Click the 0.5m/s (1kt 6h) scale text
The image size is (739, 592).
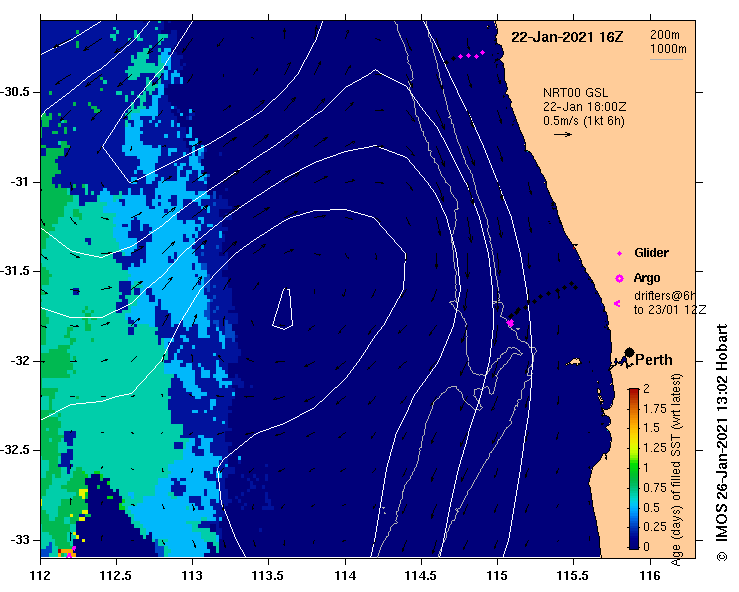tap(584, 121)
